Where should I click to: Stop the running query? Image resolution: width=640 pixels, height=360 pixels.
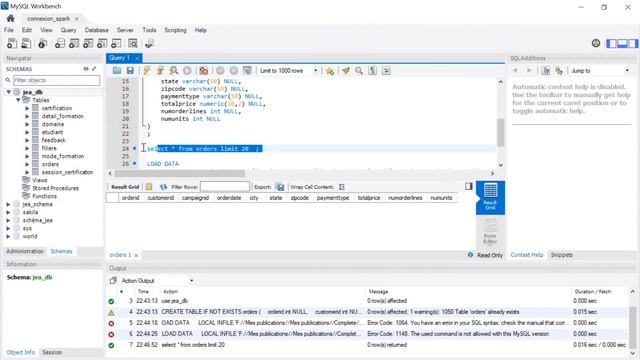coord(187,71)
